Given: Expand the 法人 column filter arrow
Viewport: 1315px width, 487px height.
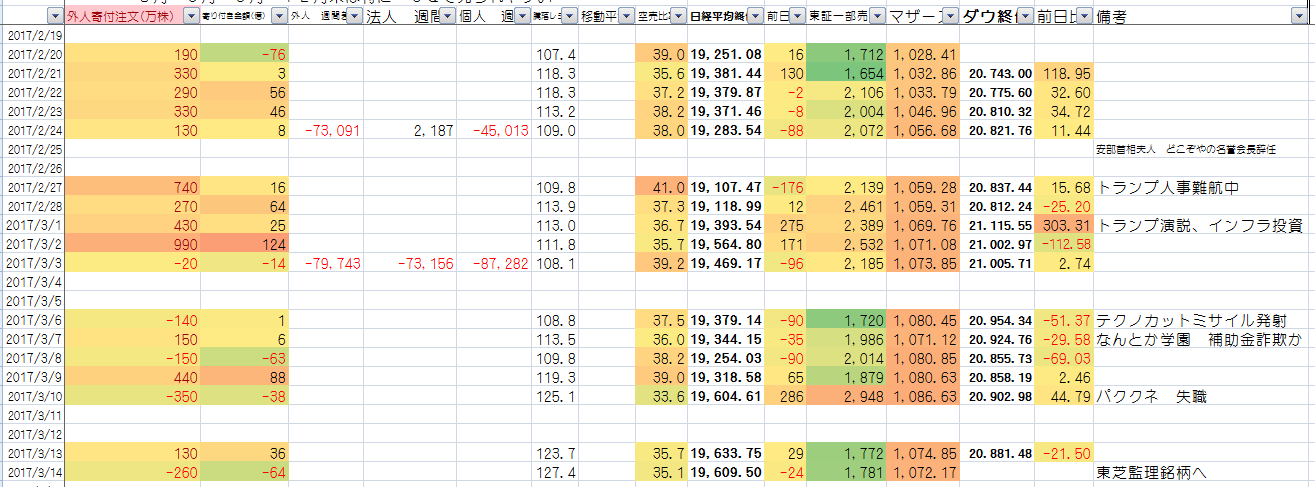Looking at the screenshot, I should tap(446, 17).
